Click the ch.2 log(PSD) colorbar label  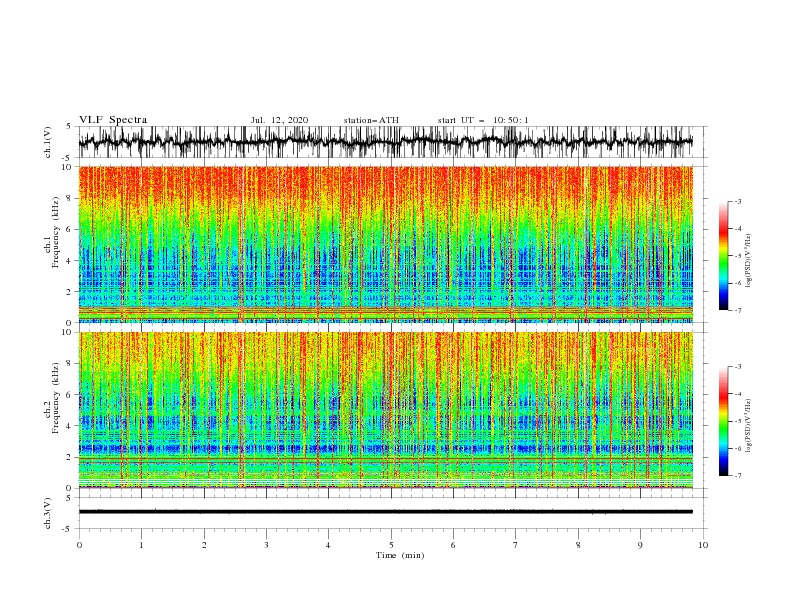(x=749, y=425)
